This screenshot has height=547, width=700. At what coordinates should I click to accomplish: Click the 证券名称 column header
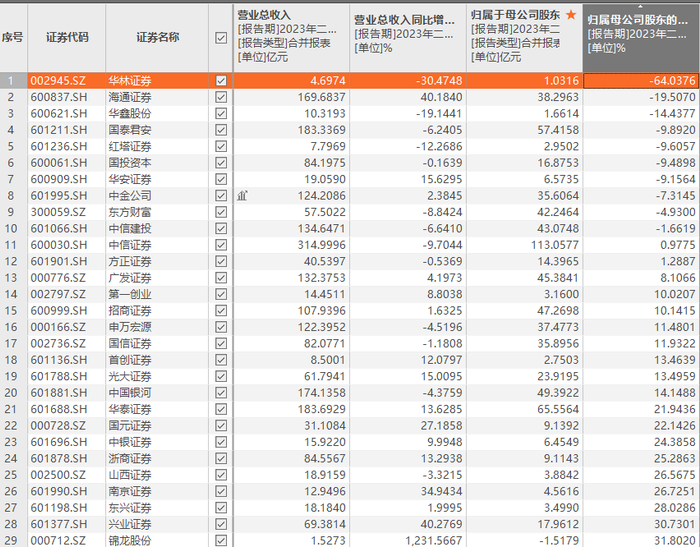(x=157, y=38)
